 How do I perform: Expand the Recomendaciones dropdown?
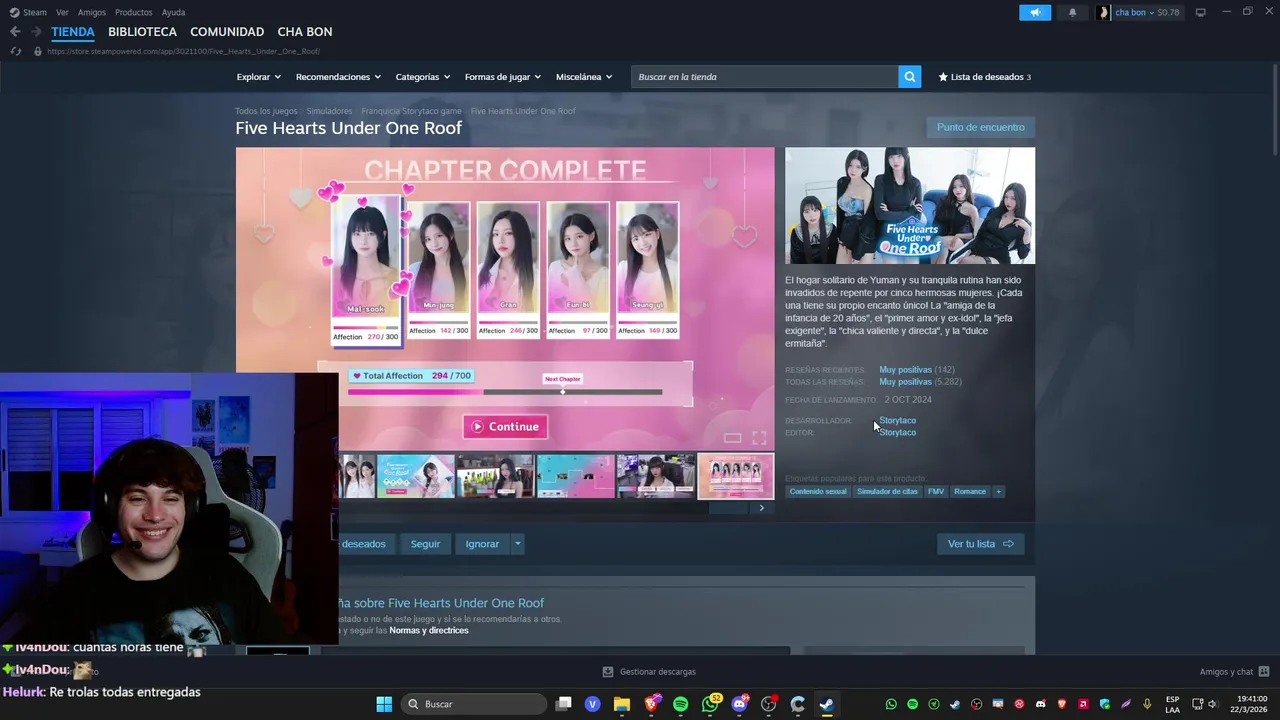coord(338,77)
